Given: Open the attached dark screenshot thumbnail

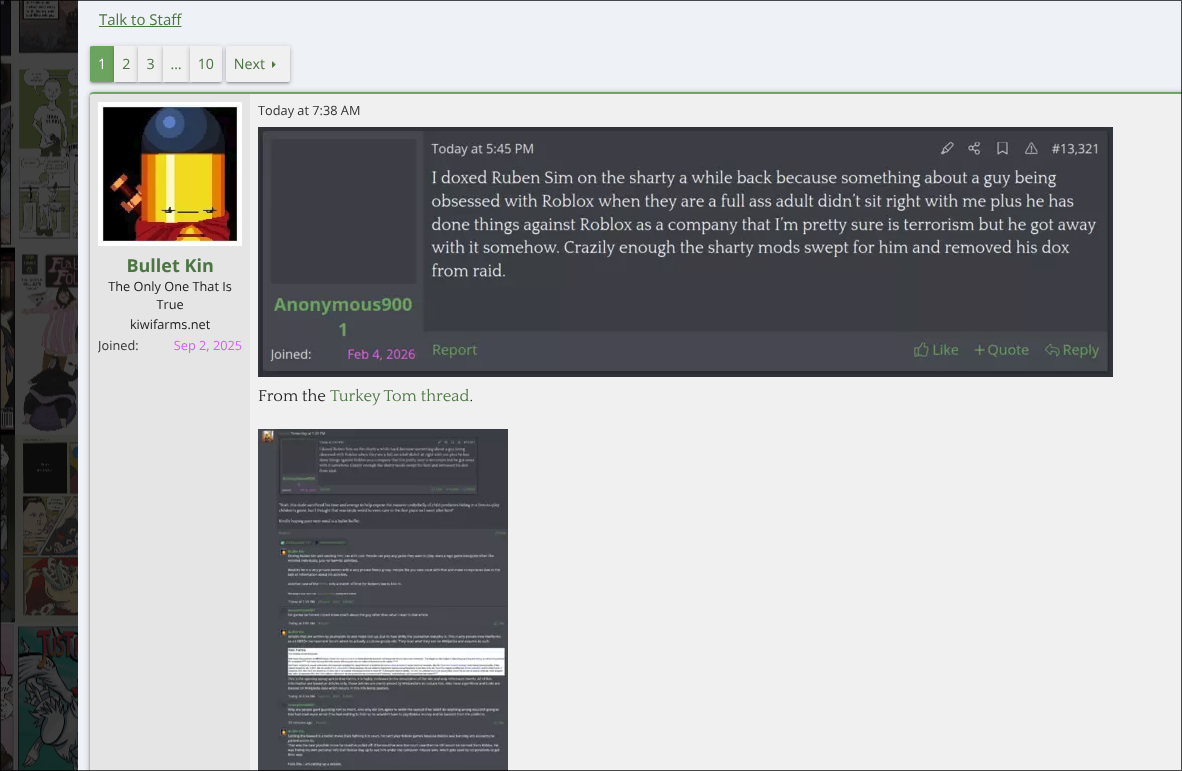Looking at the screenshot, I should pyautogui.click(x=383, y=600).
